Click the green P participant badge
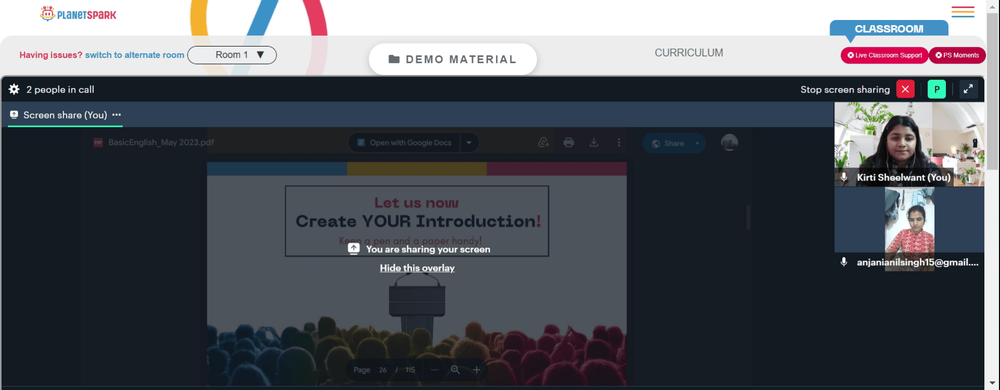This screenshot has width=1000, height=390. (936, 89)
